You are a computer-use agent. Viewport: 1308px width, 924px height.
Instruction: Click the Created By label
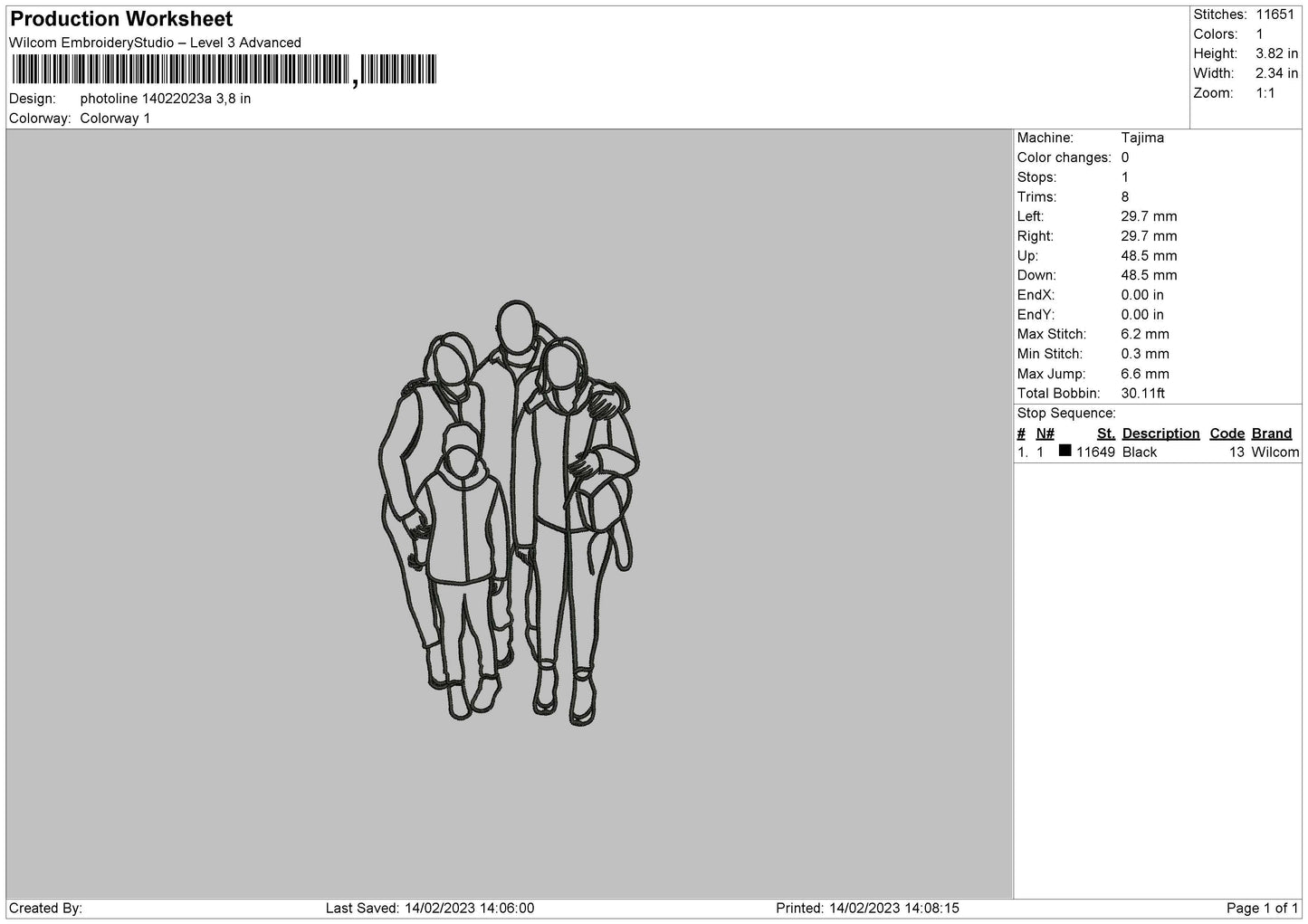[x=45, y=908]
